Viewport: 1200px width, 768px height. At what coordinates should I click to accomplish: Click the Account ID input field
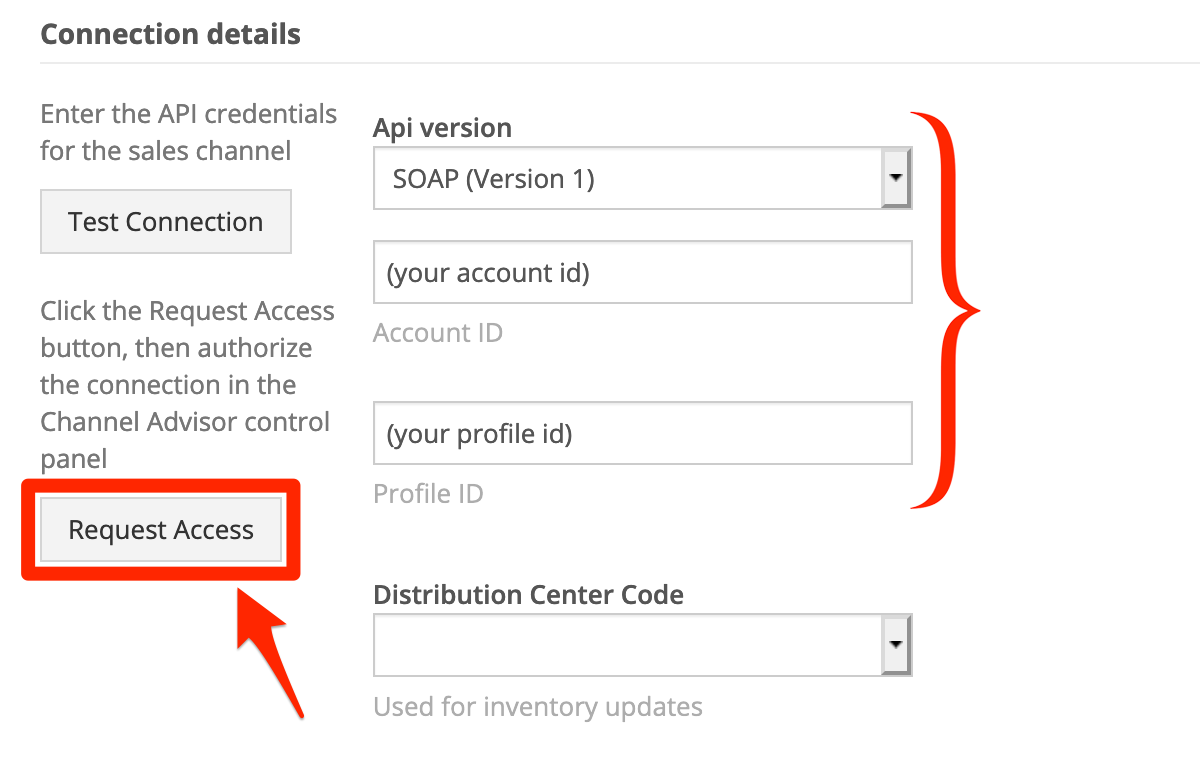point(642,272)
